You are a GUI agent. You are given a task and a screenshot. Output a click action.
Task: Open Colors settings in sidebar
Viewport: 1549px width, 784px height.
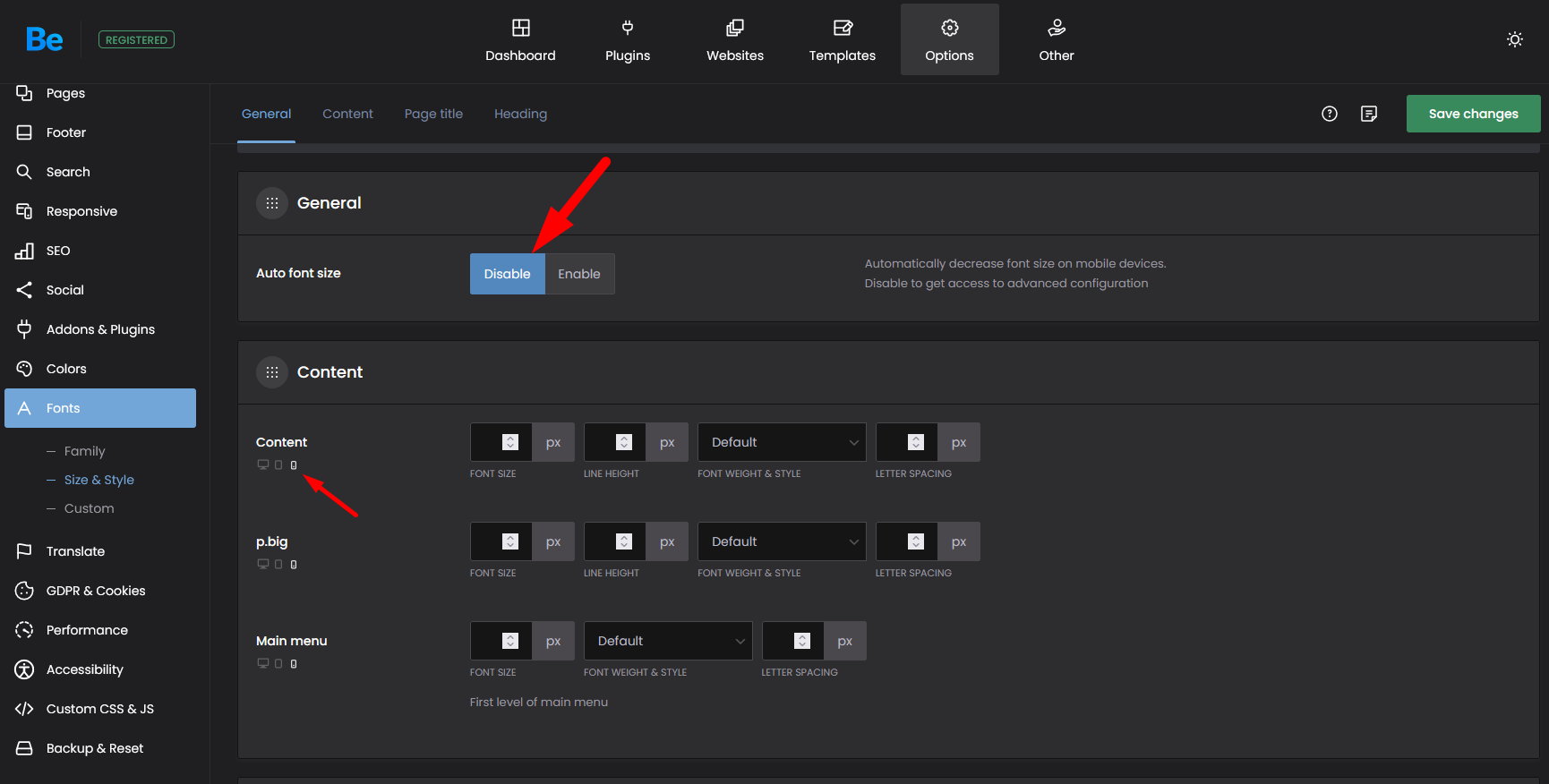coord(100,369)
